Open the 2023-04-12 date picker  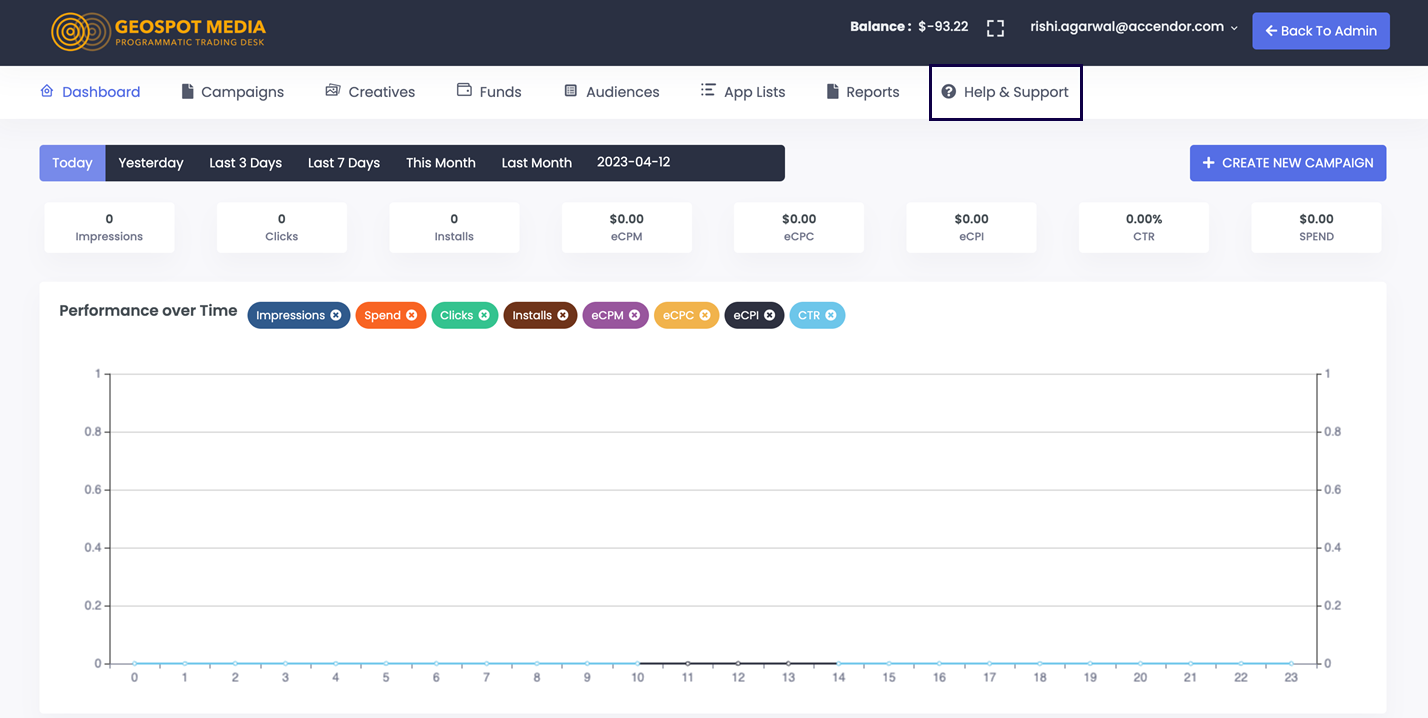[634, 162]
